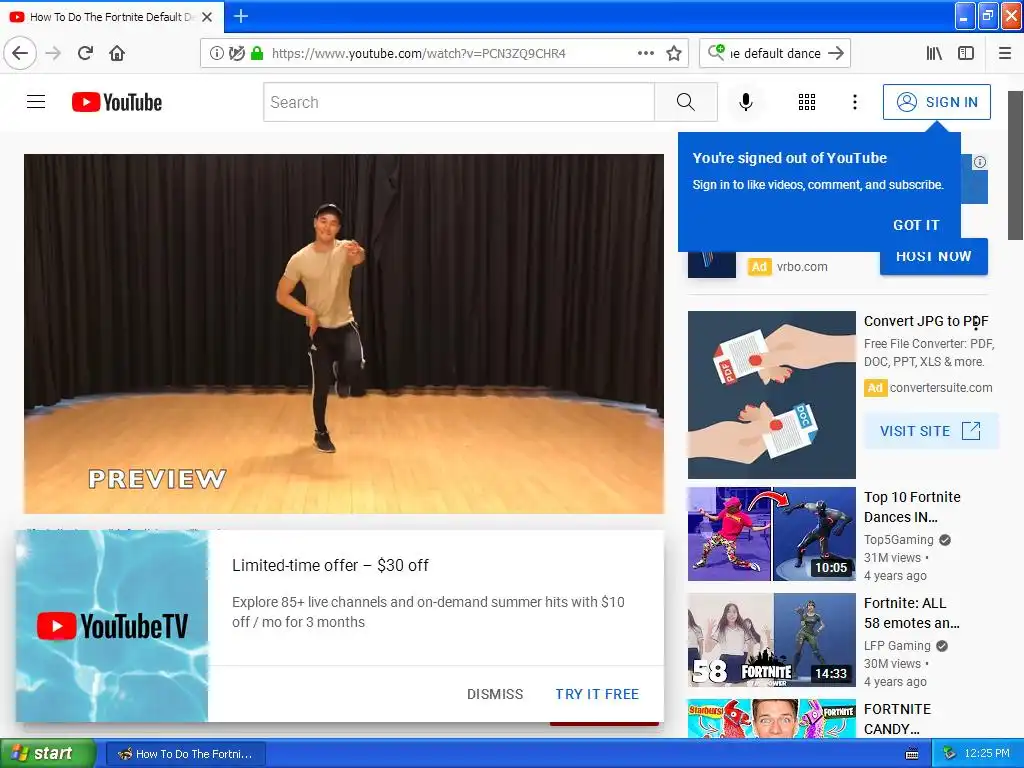
Task: Play the Fortnite dance preview video
Action: (x=344, y=334)
